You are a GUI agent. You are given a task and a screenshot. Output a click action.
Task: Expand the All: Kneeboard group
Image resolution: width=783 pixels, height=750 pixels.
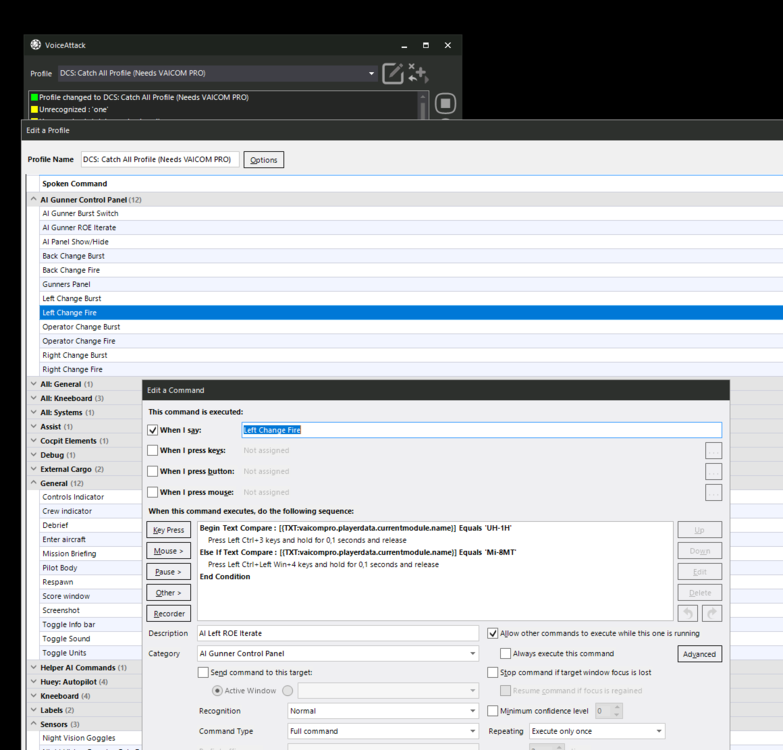click(33, 398)
